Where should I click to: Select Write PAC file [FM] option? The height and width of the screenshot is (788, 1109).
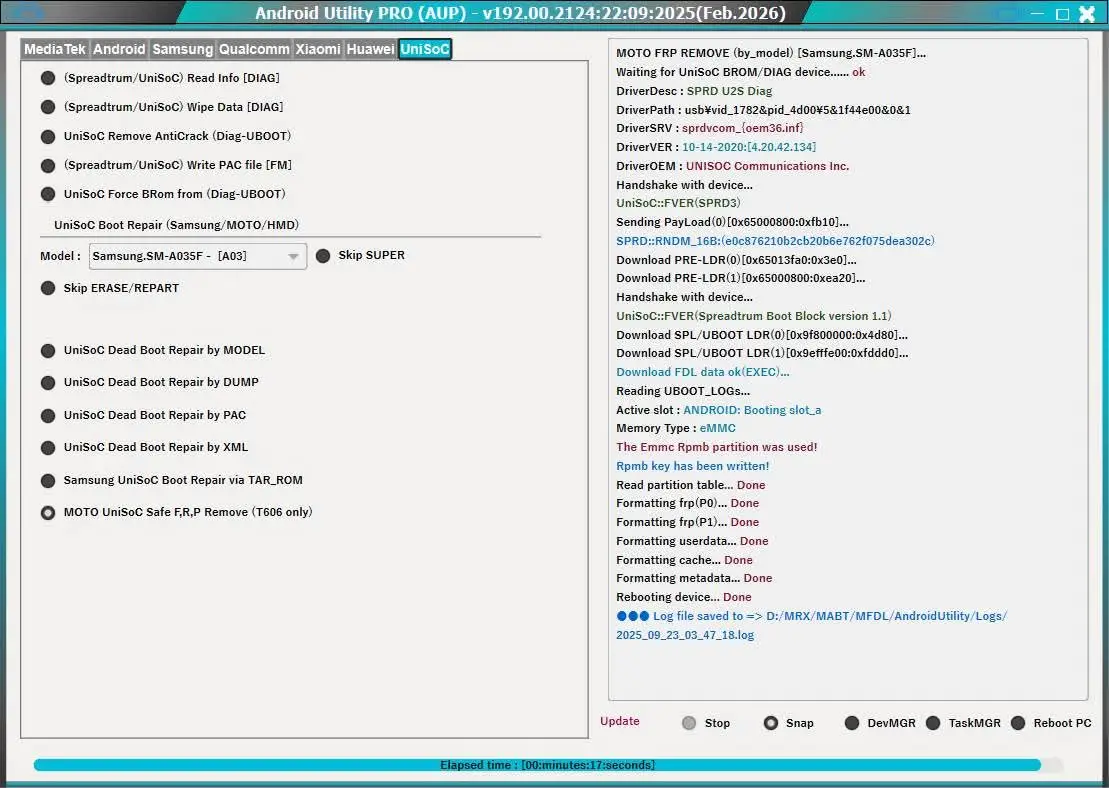point(48,165)
